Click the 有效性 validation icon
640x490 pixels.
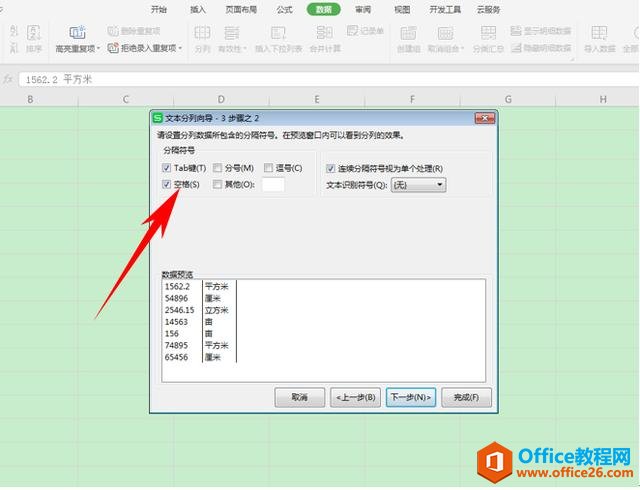coord(232,33)
